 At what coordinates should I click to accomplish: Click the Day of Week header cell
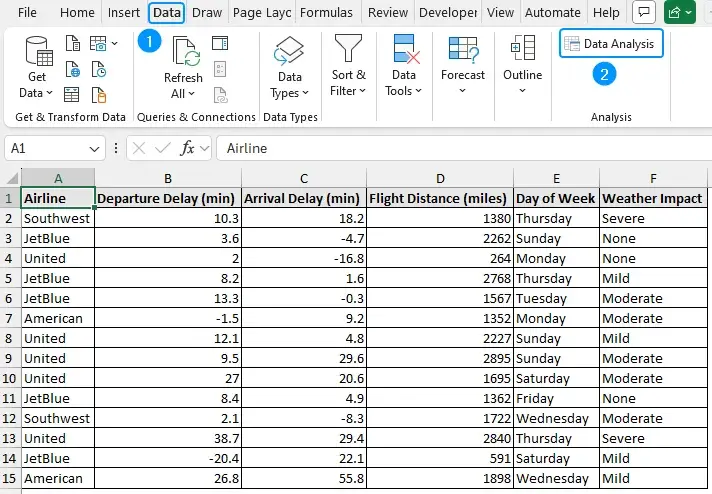(556, 198)
